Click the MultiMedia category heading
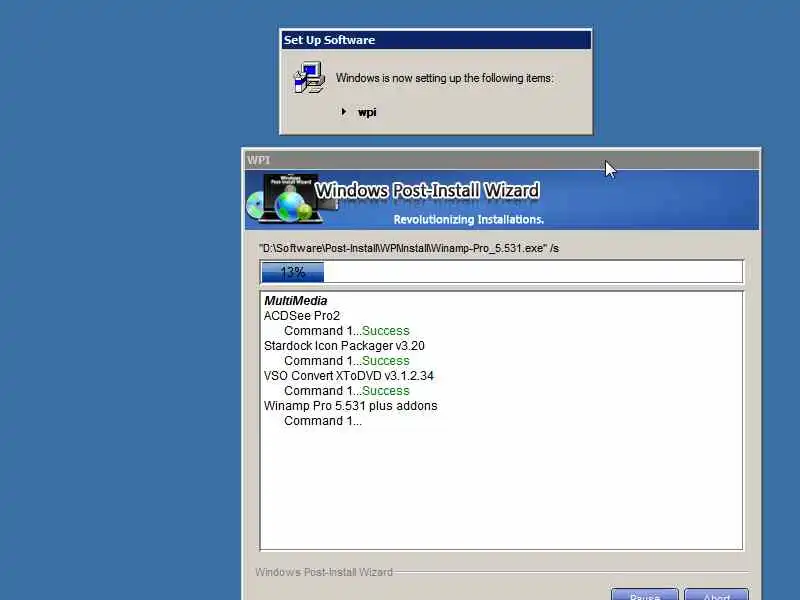 [295, 301]
